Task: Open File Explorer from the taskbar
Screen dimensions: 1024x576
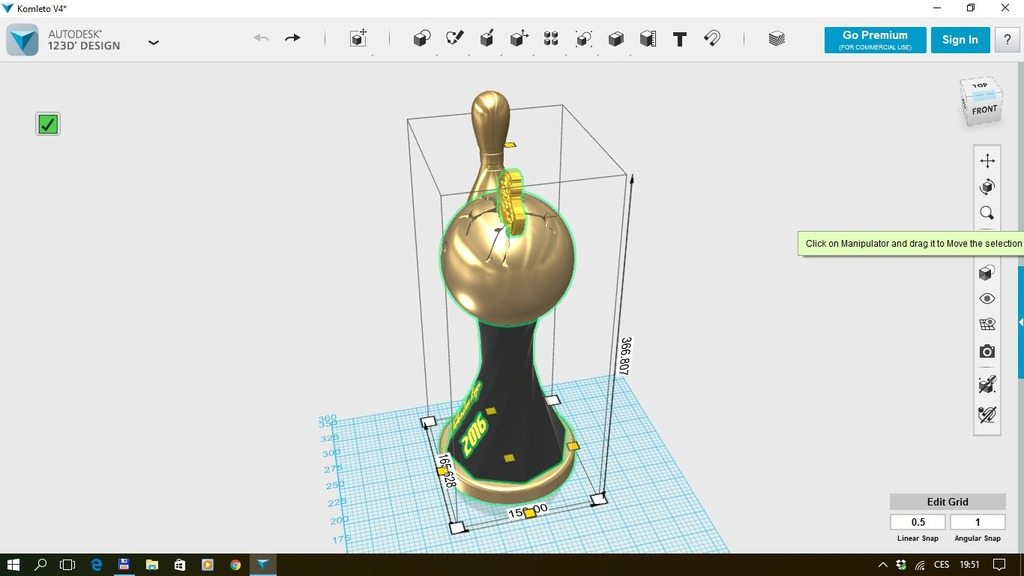Action: click(x=152, y=564)
